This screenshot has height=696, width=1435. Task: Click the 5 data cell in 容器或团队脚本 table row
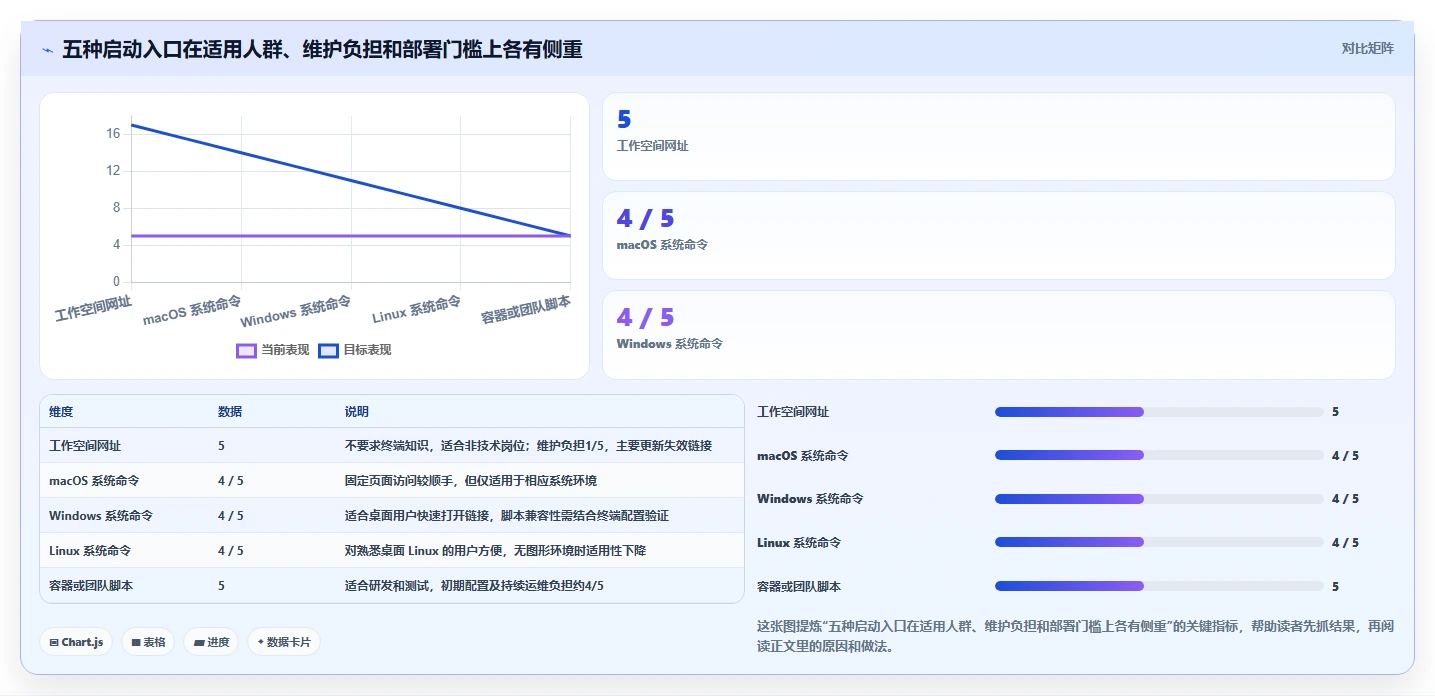tap(221, 586)
